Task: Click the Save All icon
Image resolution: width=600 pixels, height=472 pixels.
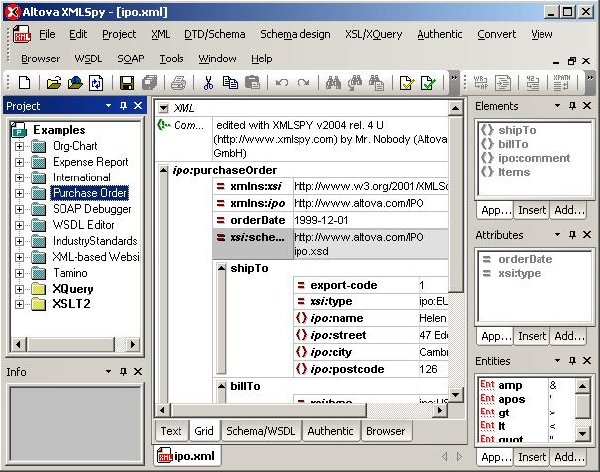Action: click(x=149, y=82)
